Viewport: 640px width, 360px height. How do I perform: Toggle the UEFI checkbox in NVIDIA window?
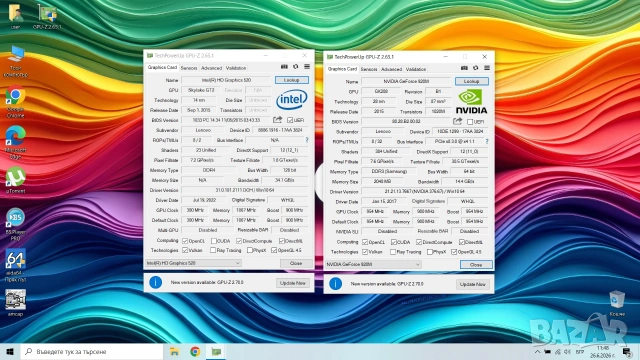pos(470,122)
